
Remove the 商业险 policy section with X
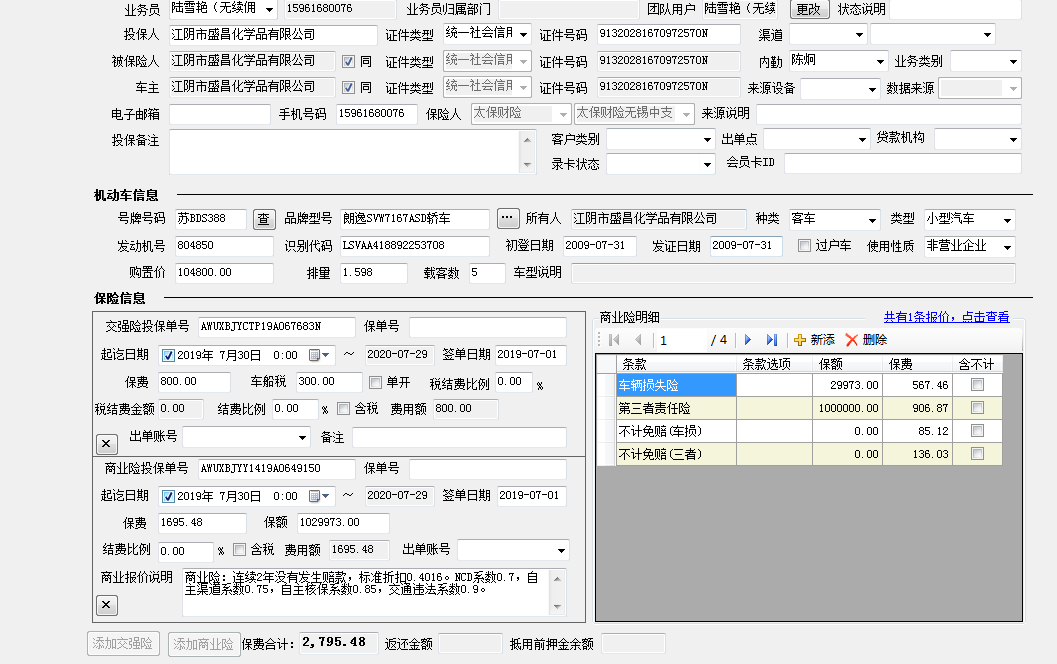107,605
